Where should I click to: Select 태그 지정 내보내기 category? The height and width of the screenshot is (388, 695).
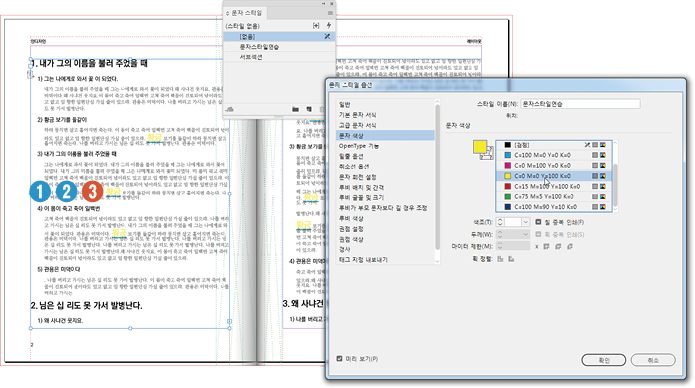[x=385, y=260]
